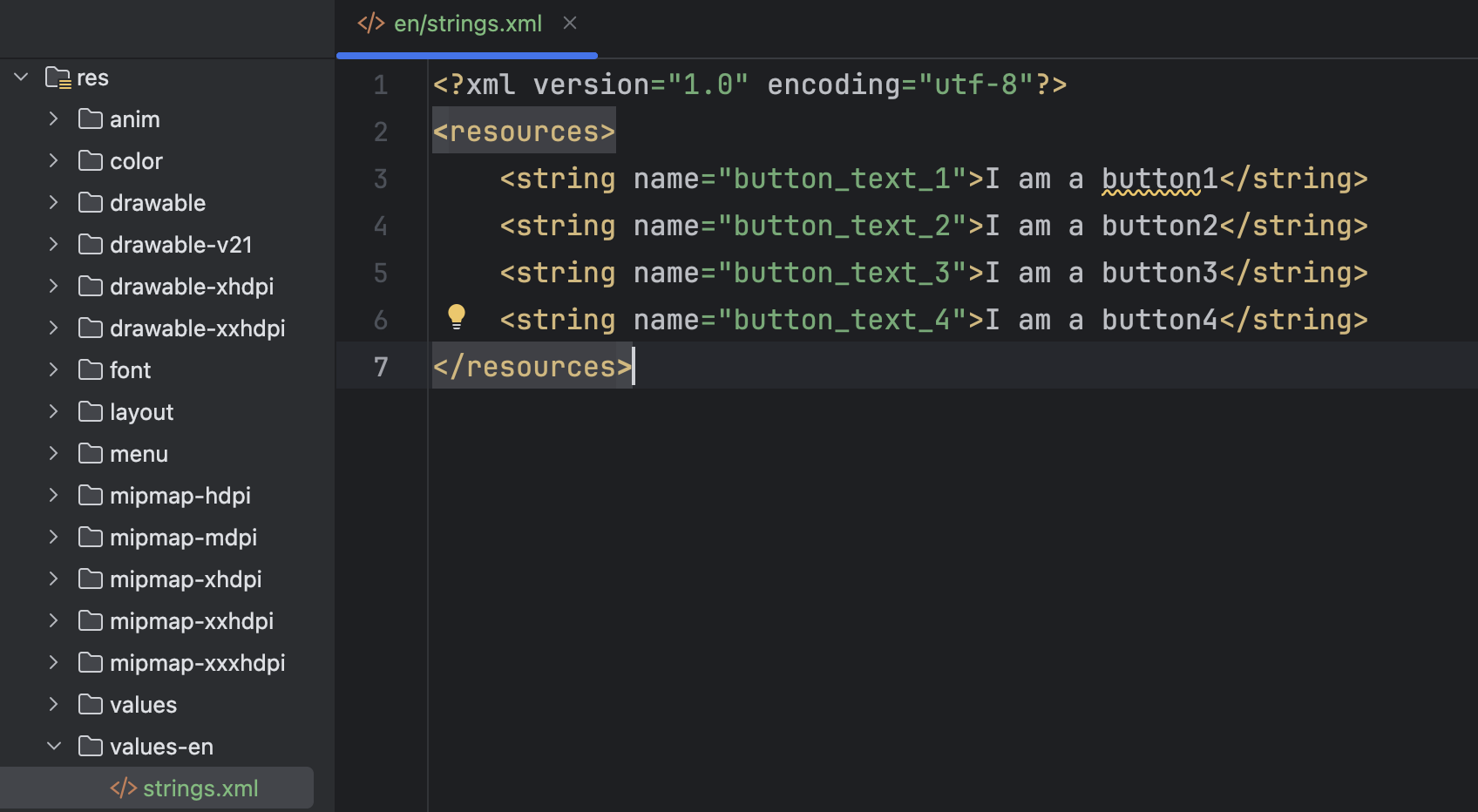Expand the mipmap-xxxhdpi folder chevron
Image resolution: width=1478 pixels, height=812 pixels.
(x=54, y=662)
